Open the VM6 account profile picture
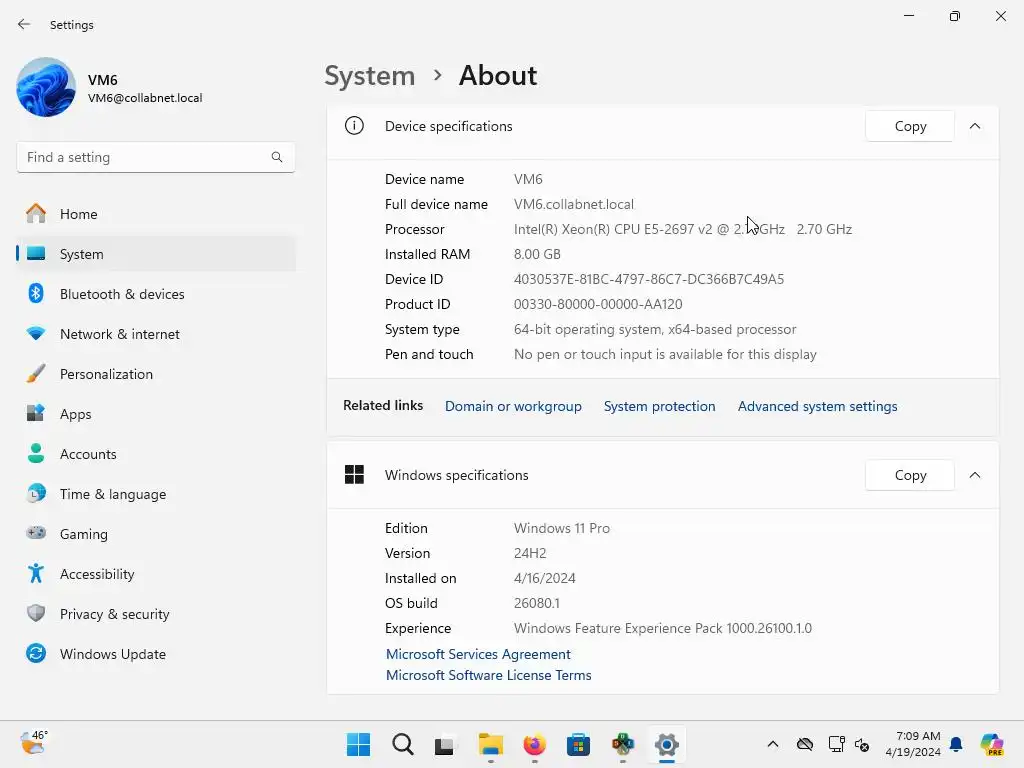 point(46,88)
